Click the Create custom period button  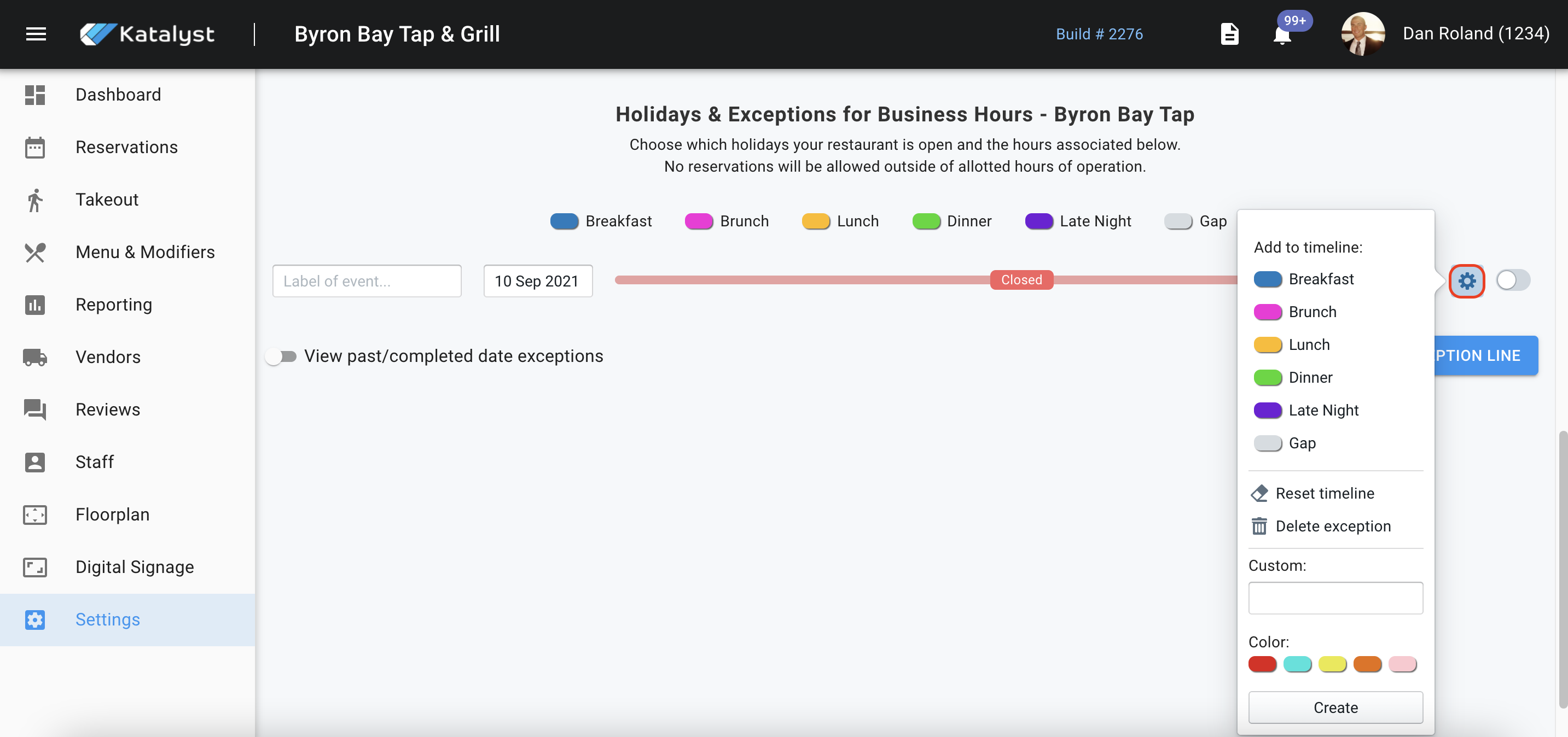[x=1335, y=707]
